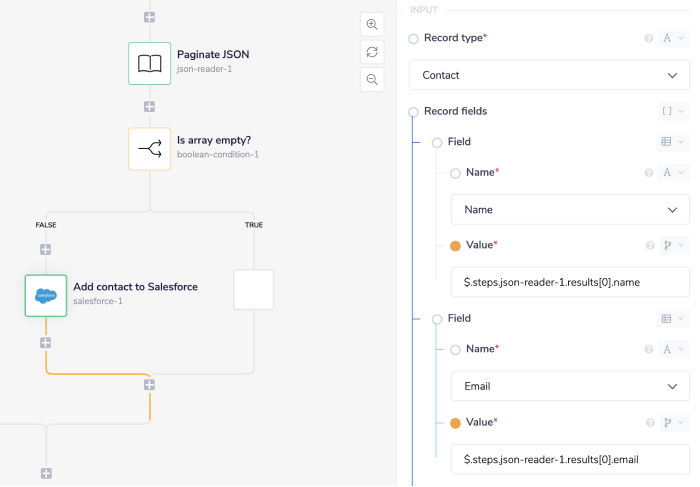Click the plus icon above the FALSE branch step
Screen dimensions: 700x487
click(x=46, y=249)
